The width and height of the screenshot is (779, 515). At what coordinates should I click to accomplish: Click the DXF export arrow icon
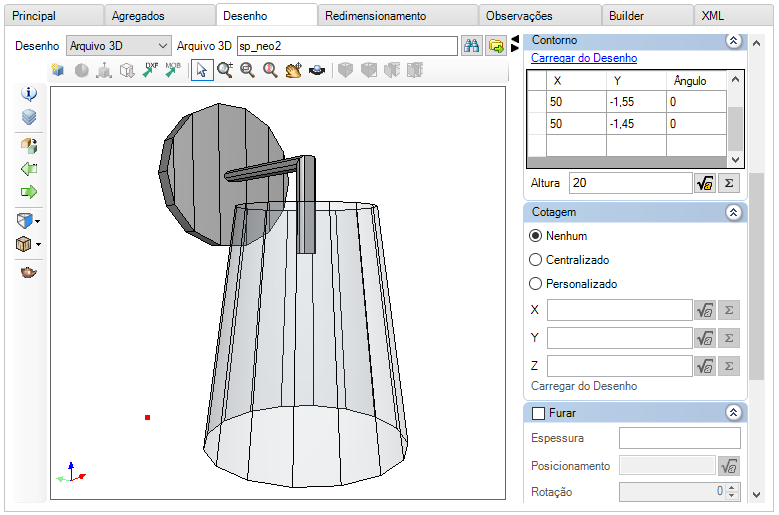click(150, 70)
